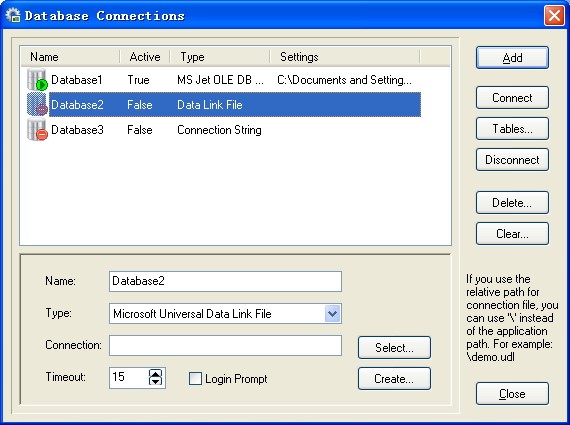Open the Tables... dialog
This screenshot has height=425, width=570.
tap(512, 129)
